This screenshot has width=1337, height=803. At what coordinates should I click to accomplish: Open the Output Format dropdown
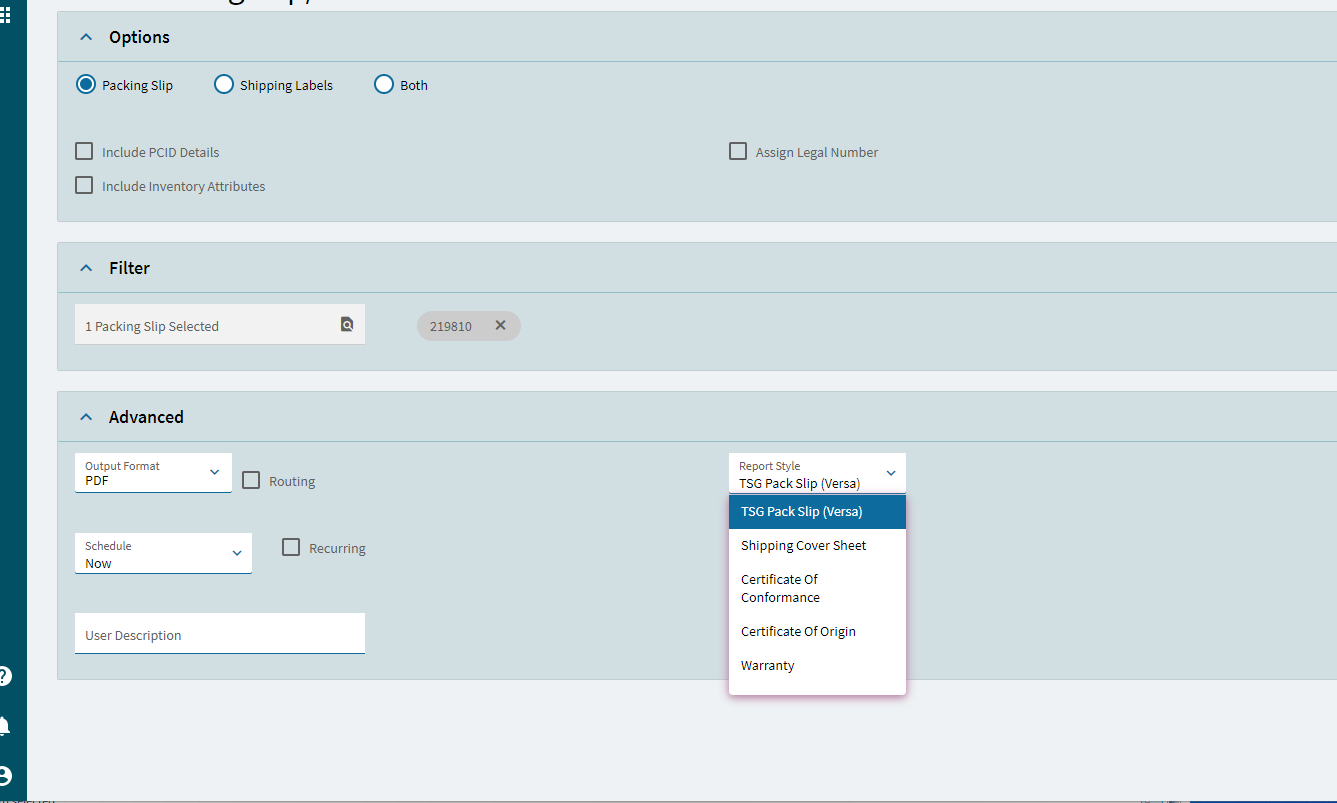(x=153, y=473)
